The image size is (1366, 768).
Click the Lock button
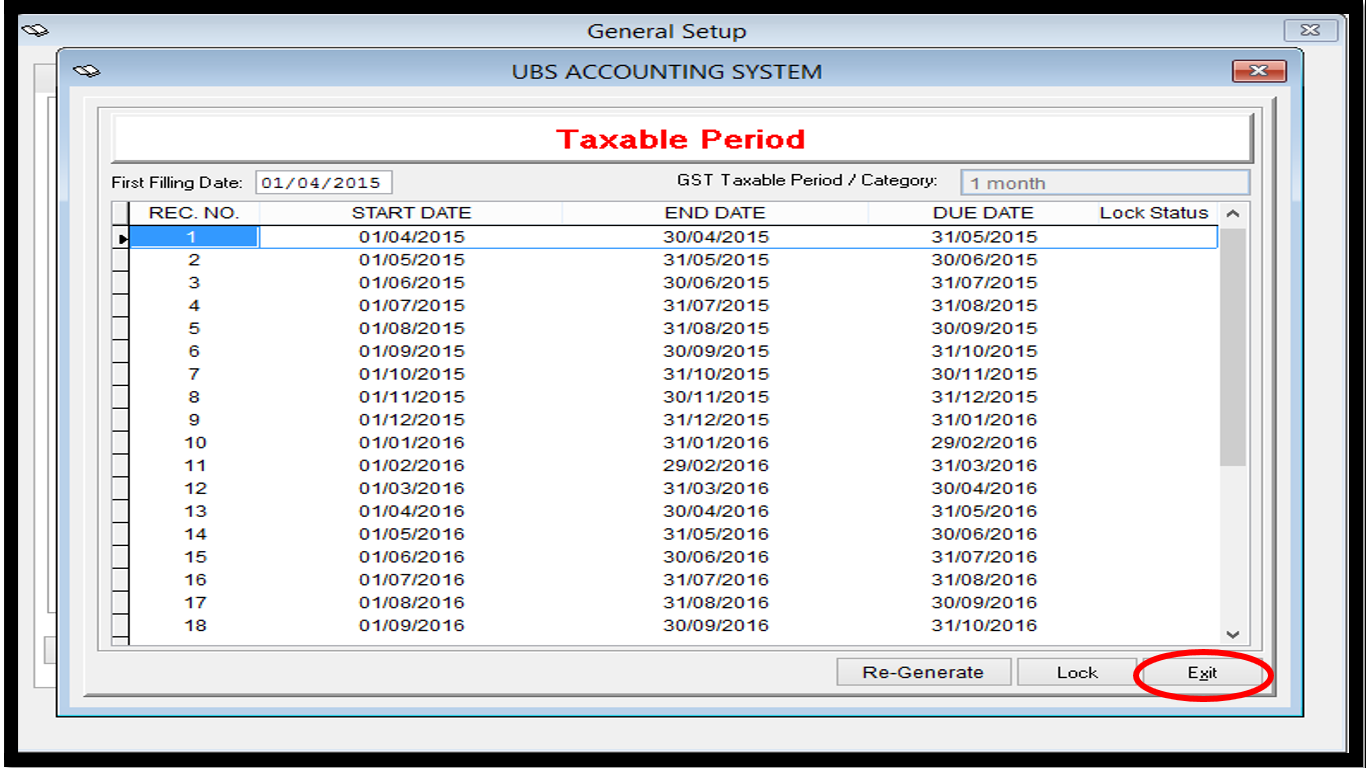tap(1077, 673)
